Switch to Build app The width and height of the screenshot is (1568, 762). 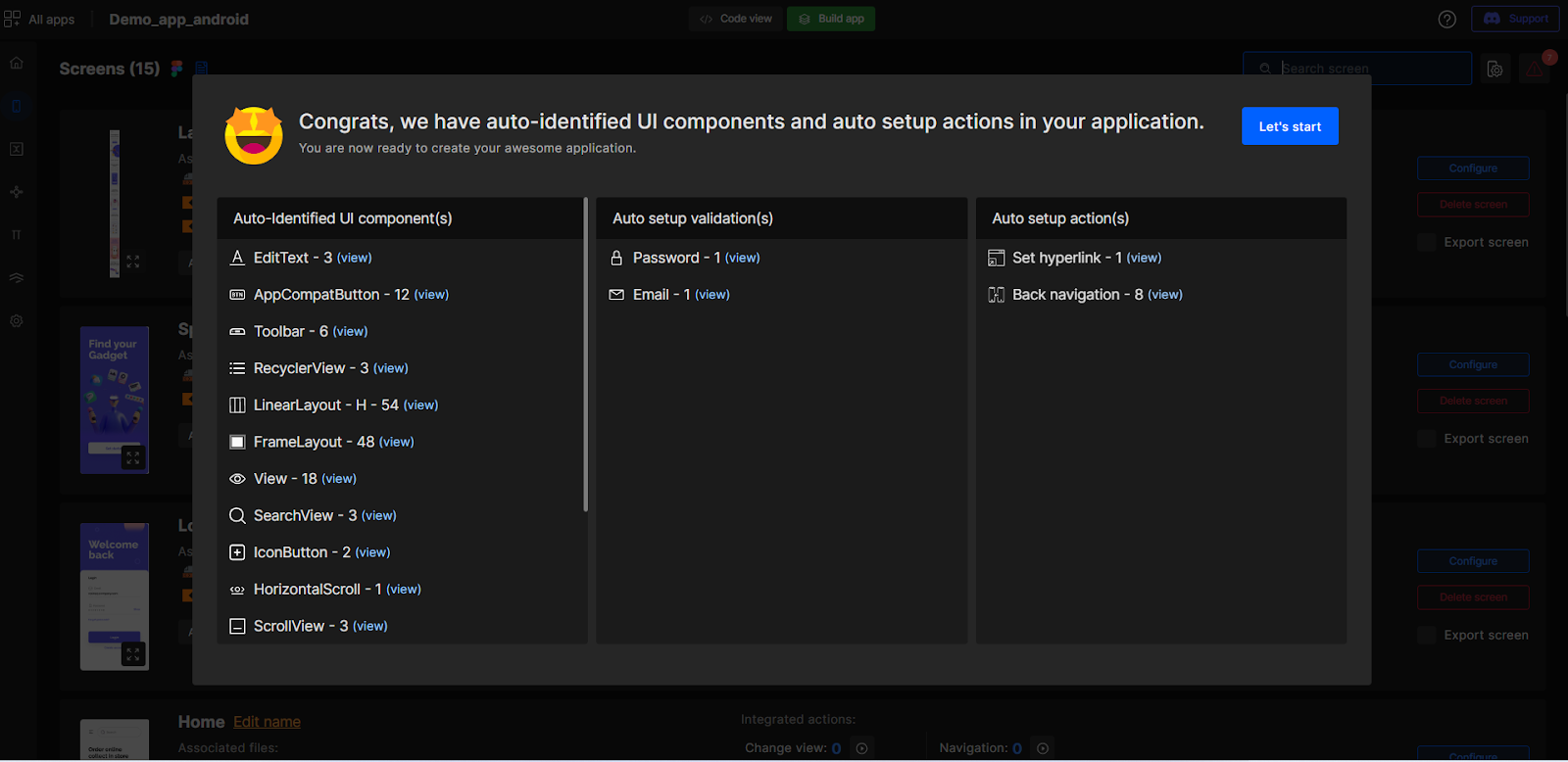click(x=830, y=19)
